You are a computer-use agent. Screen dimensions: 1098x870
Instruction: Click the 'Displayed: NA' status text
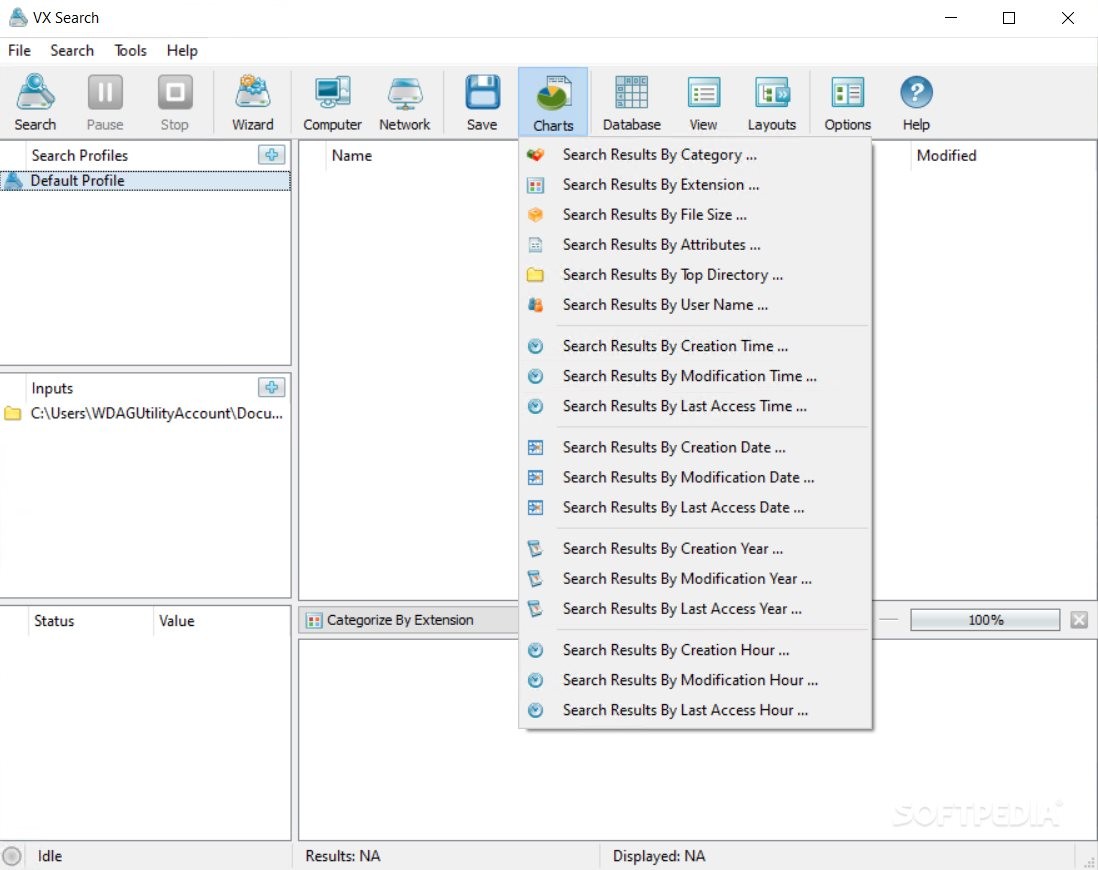coord(659,856)
